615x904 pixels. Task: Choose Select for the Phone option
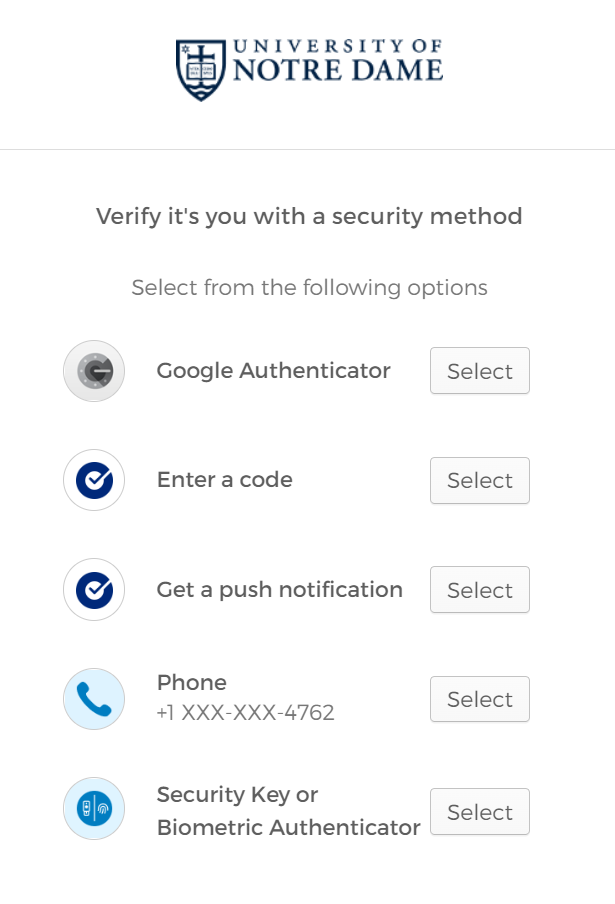pos(480,699)
